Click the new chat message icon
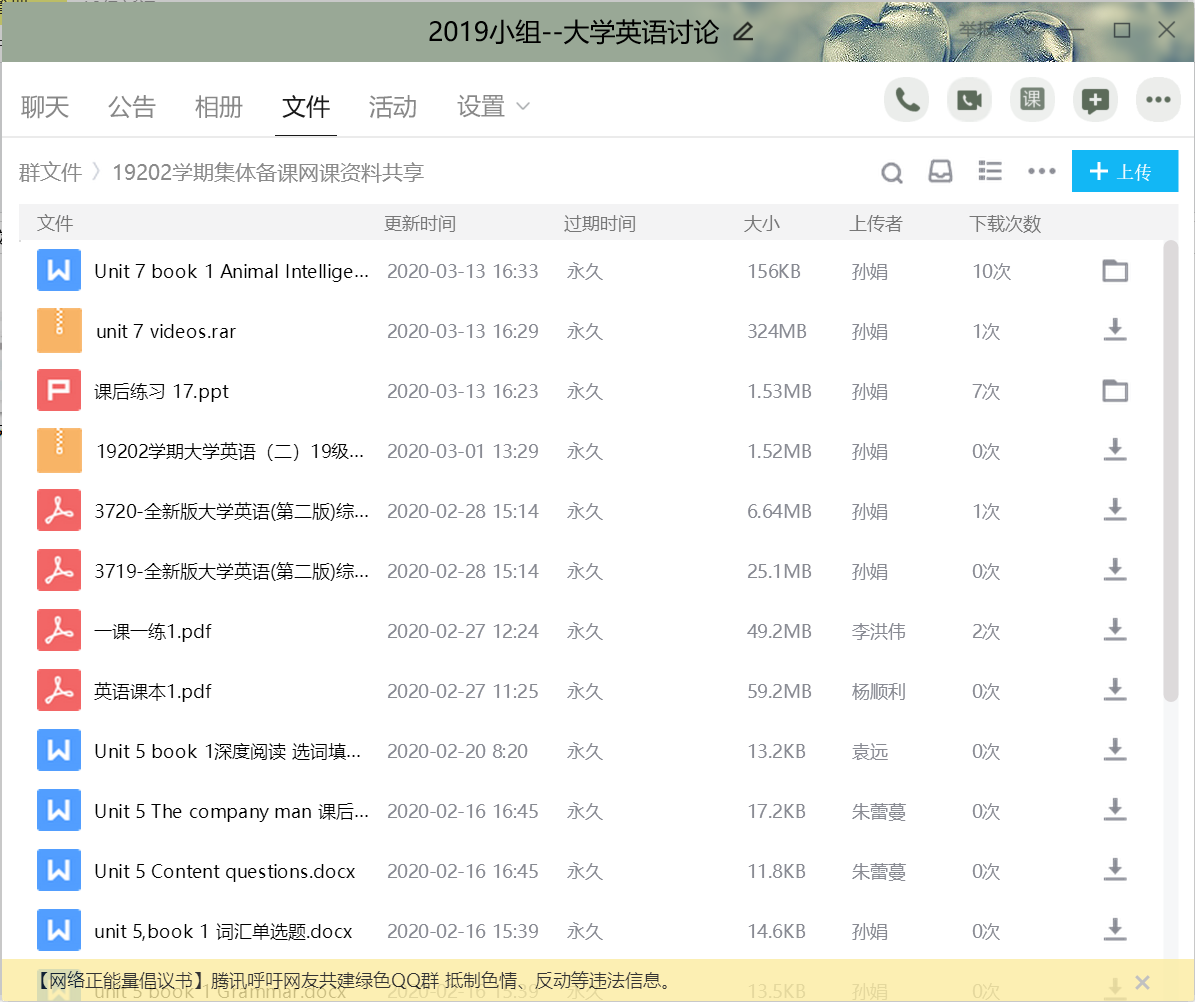Screen dimensions: 1195x1002 click(1095, 100)
